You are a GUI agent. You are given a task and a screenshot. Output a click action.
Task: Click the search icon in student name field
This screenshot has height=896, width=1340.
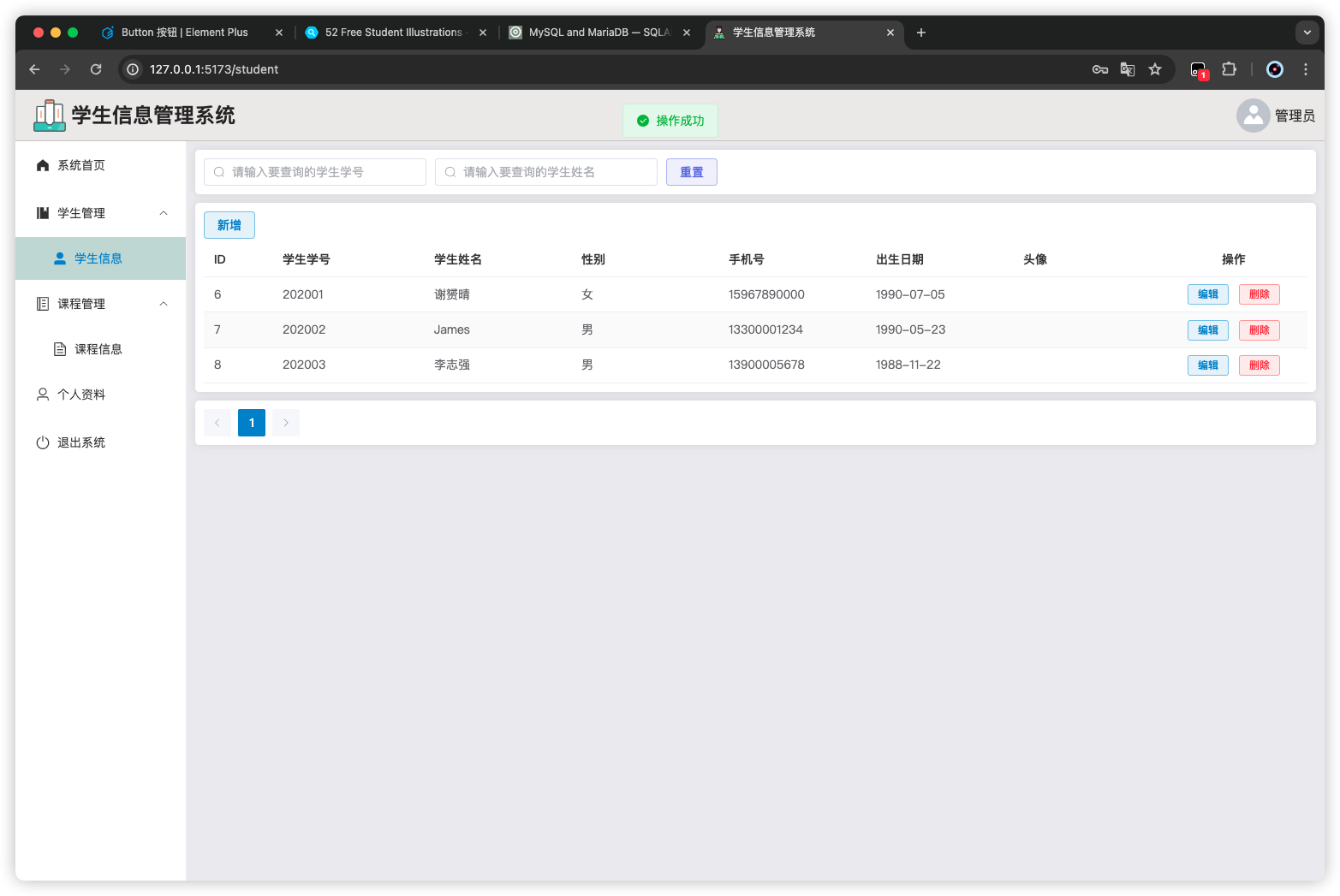[450, 172]
